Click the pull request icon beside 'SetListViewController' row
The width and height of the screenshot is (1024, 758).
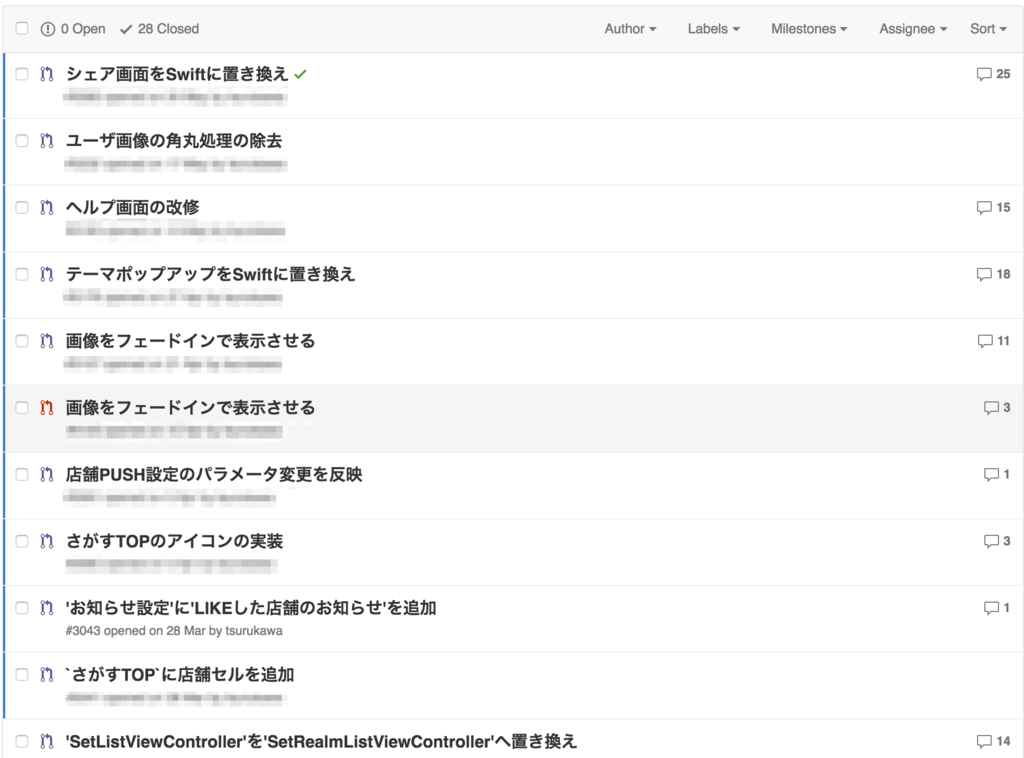[46, 741]
